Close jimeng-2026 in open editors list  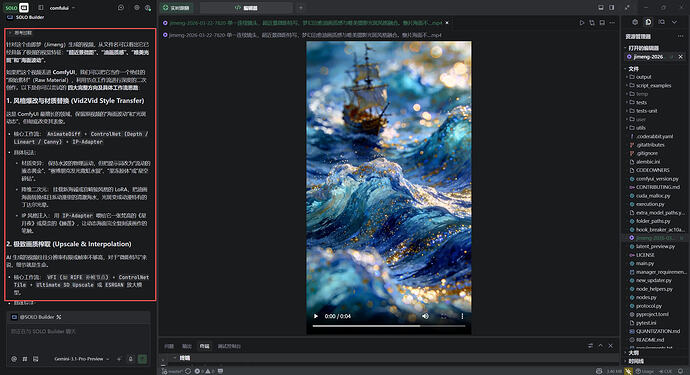point(681,57)
